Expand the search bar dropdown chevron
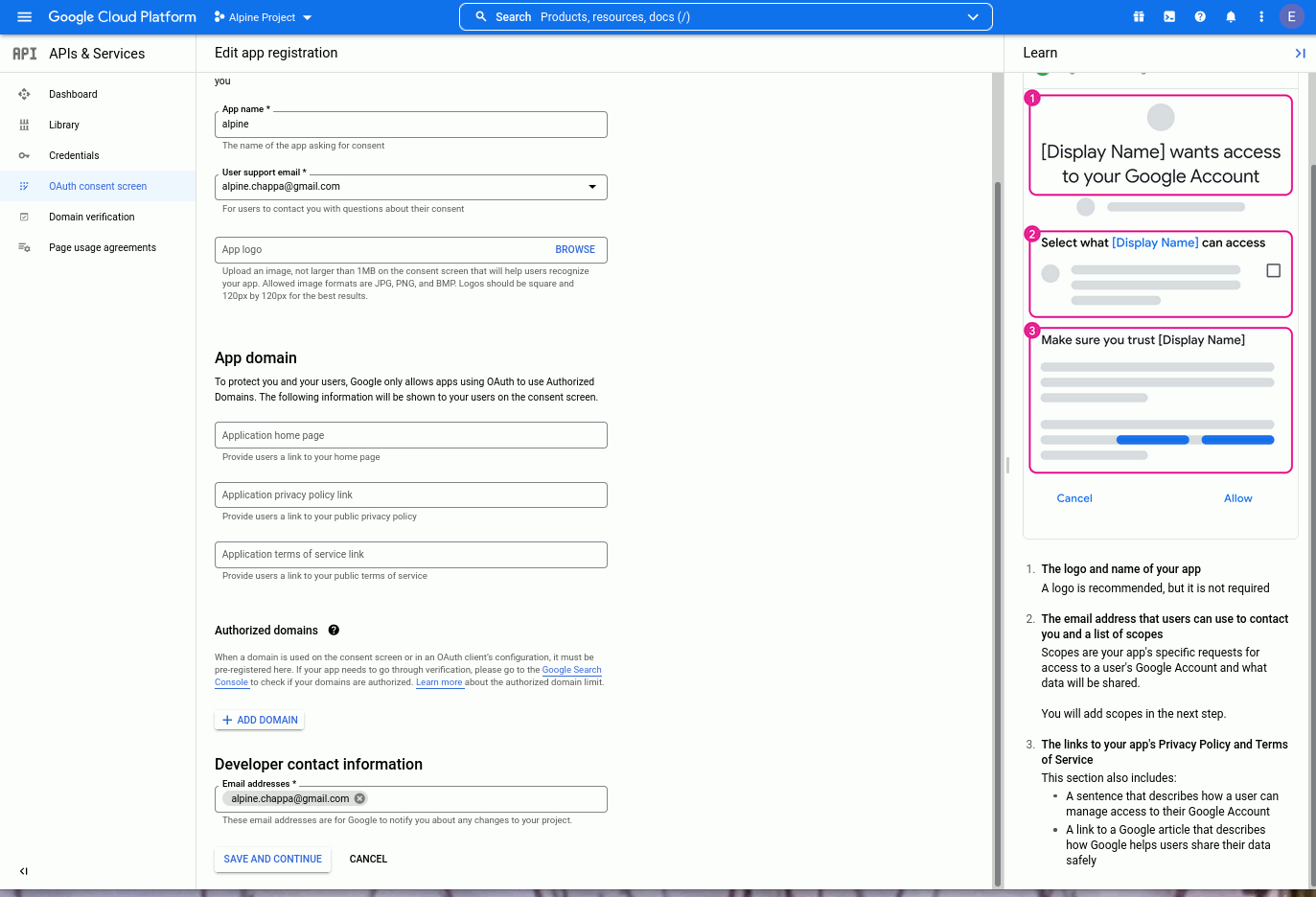Screen dimensions: 1316x897 point(973,17)
